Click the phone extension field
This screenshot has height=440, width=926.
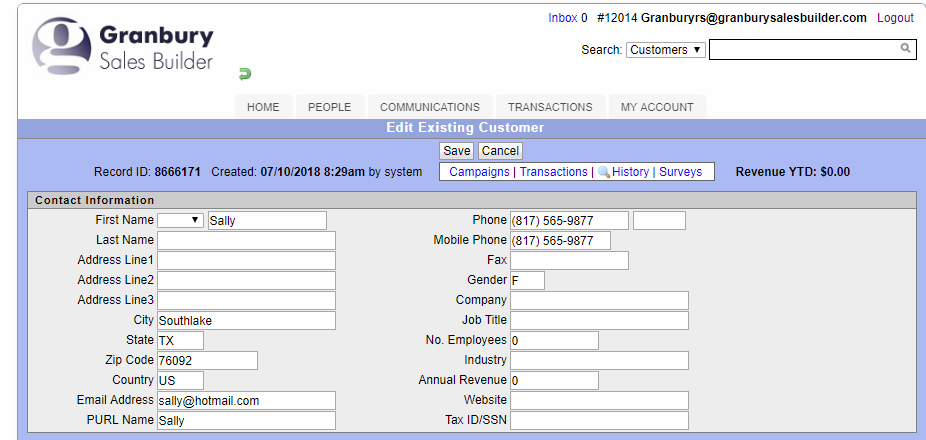[x=659, y=221]
